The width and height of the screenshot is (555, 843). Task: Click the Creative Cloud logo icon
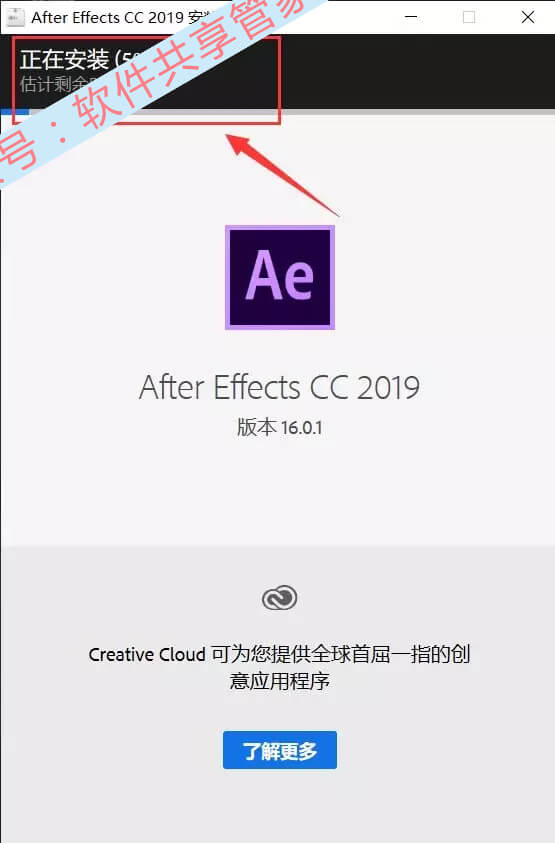pos(280,598)
